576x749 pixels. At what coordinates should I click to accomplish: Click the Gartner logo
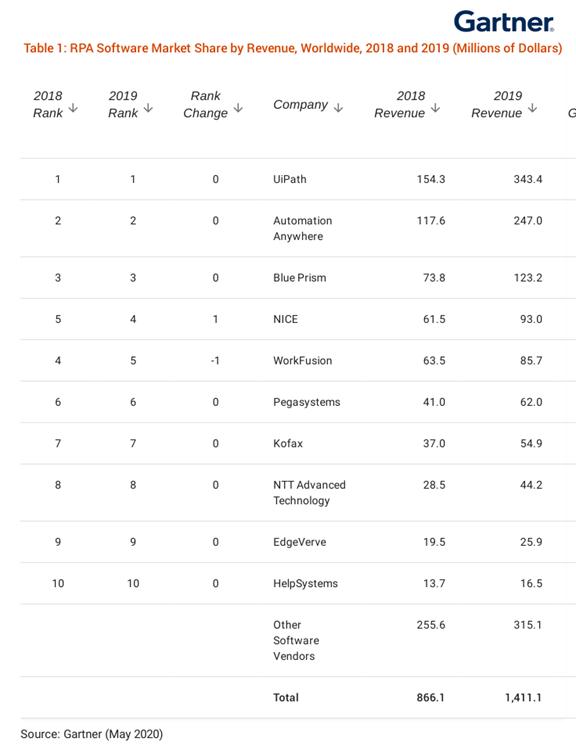click(504, 21)
